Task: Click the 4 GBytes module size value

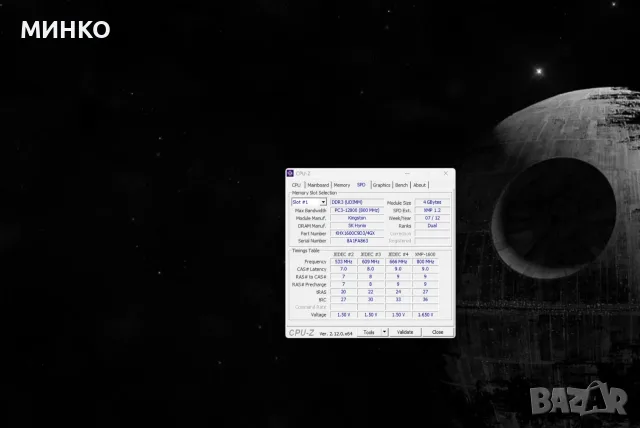Action: 432,202
